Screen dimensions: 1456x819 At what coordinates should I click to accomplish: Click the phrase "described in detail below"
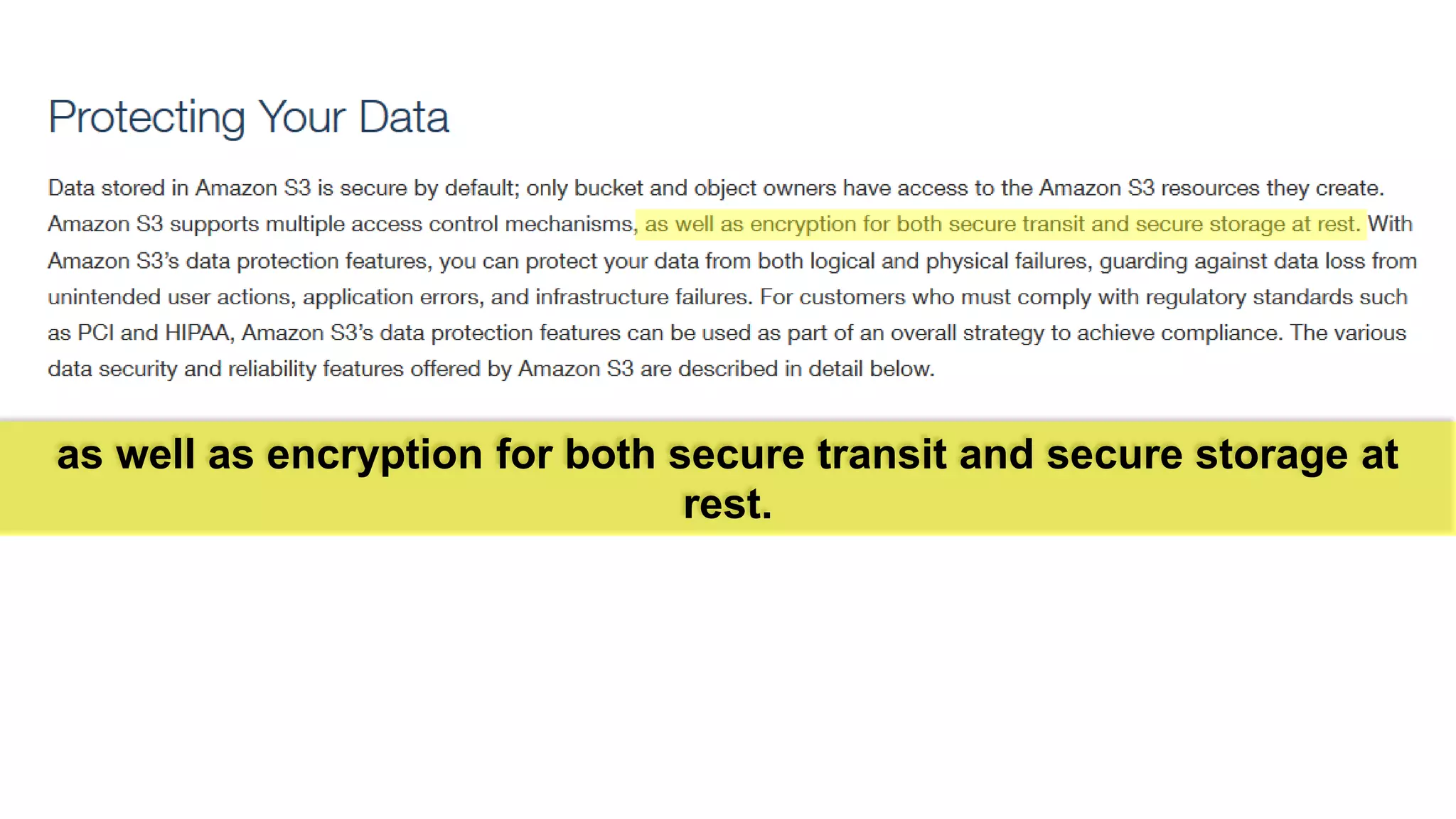(805, 369)
